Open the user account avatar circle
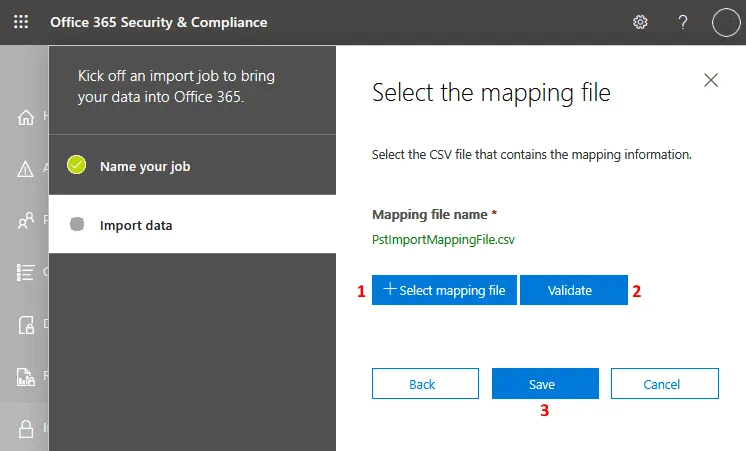746x451 pixels. 725,22
